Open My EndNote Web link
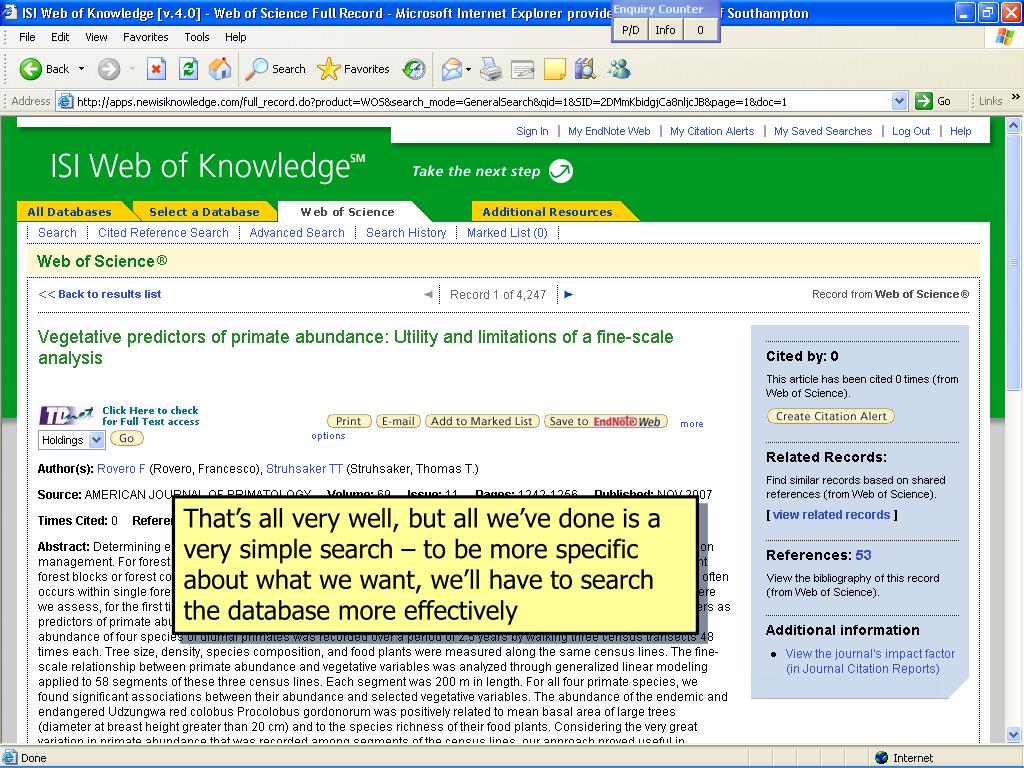Screen dimensions: 1024x768 click(609, 131)
